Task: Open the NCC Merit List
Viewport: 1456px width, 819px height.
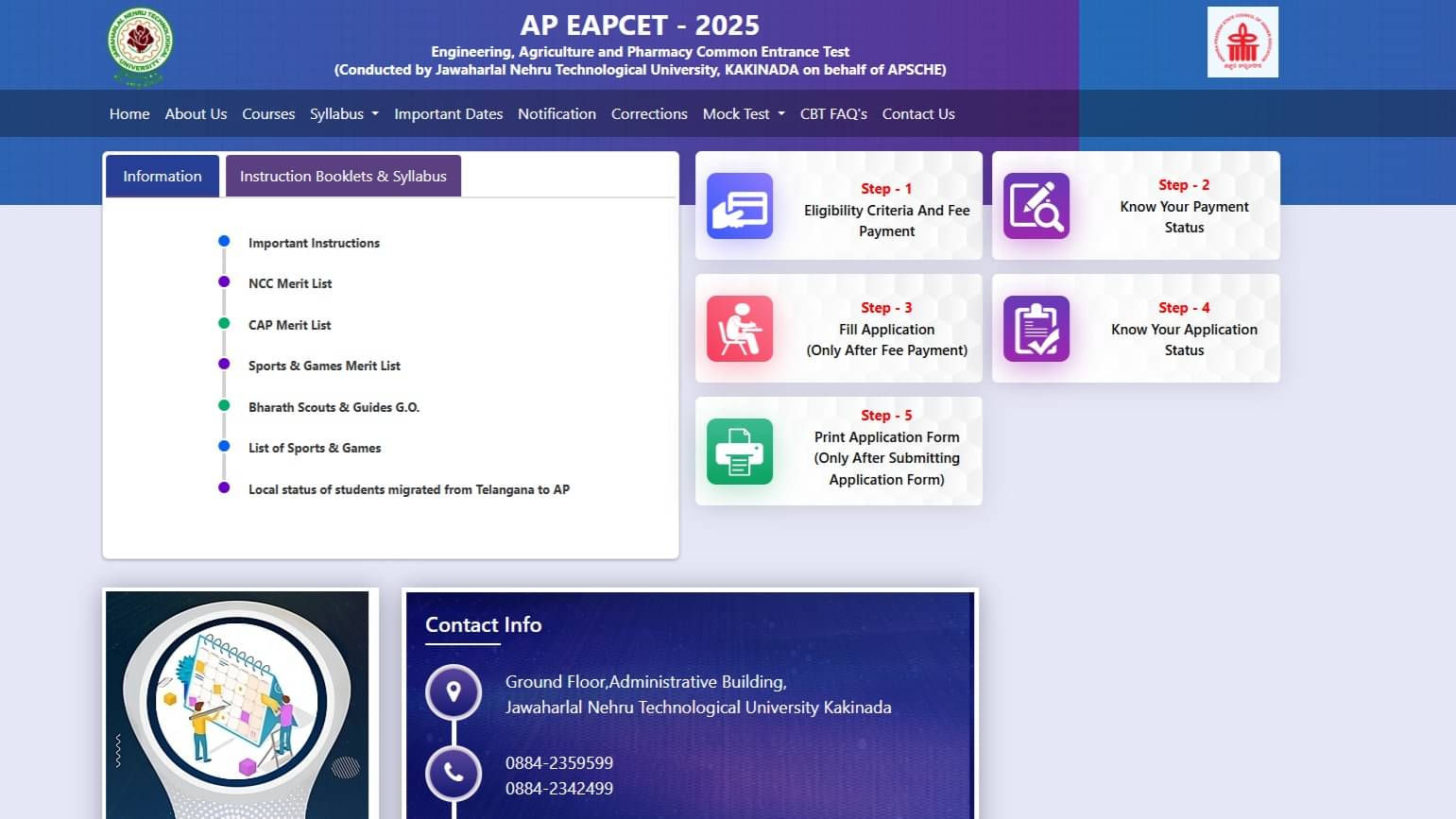Action: pos(290,283)
